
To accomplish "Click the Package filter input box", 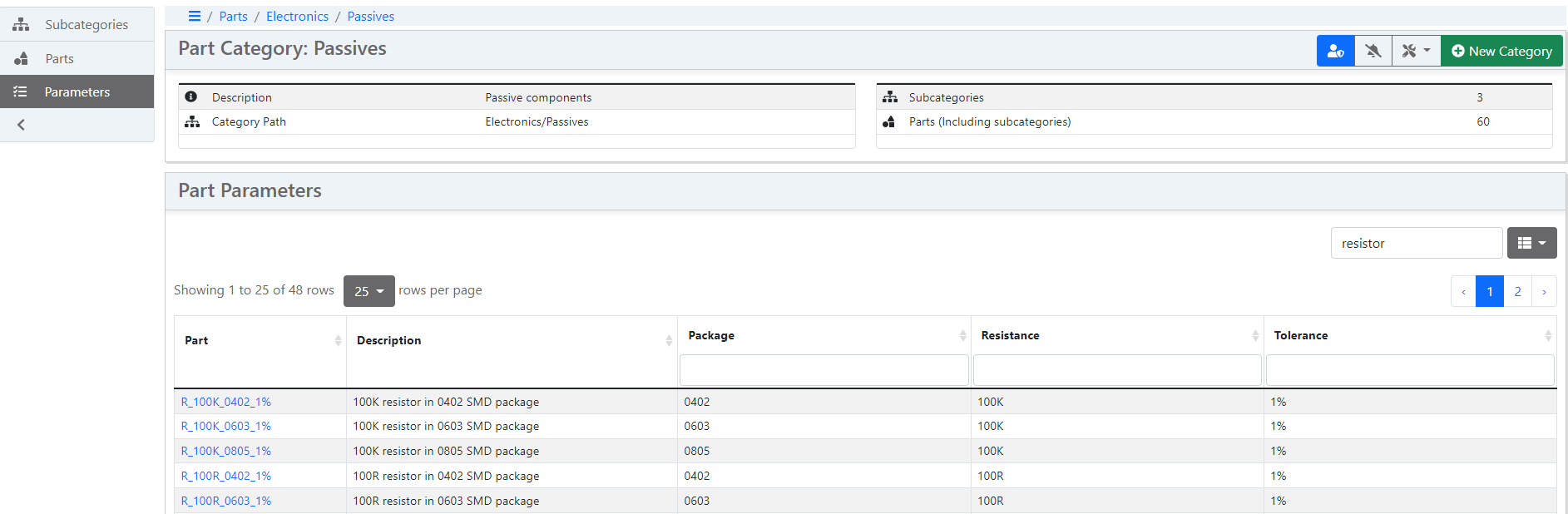I will coord(824,370).
